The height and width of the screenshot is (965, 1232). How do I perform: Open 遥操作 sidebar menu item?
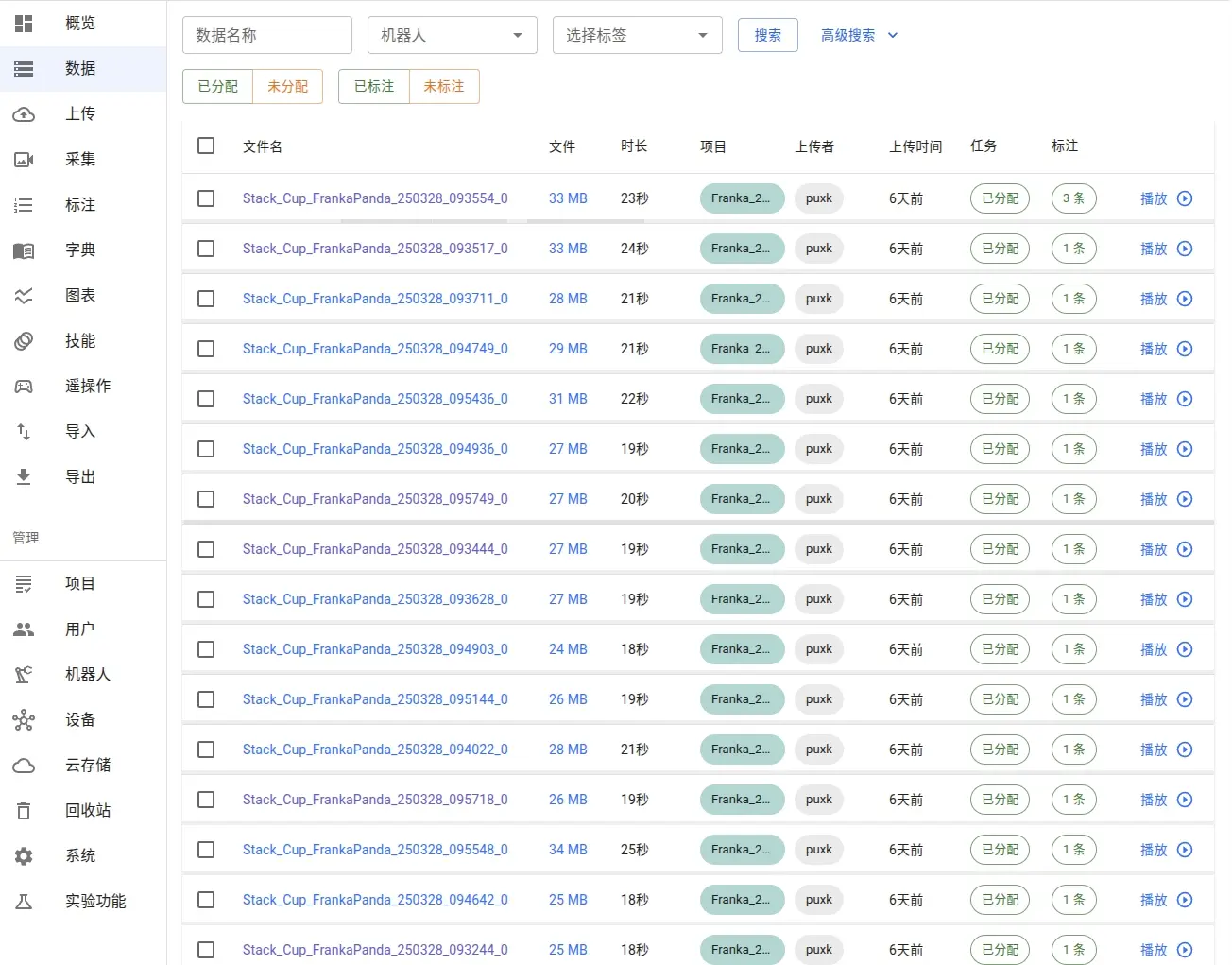tap(83, 386)
